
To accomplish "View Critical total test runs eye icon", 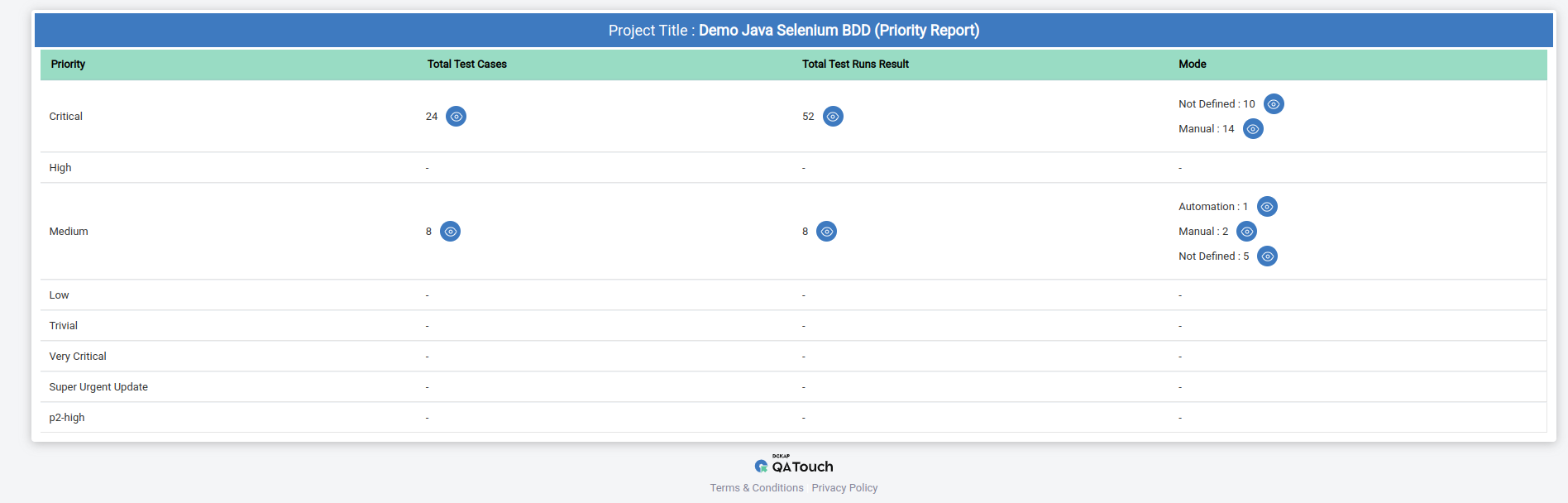I will click(833, 117).
